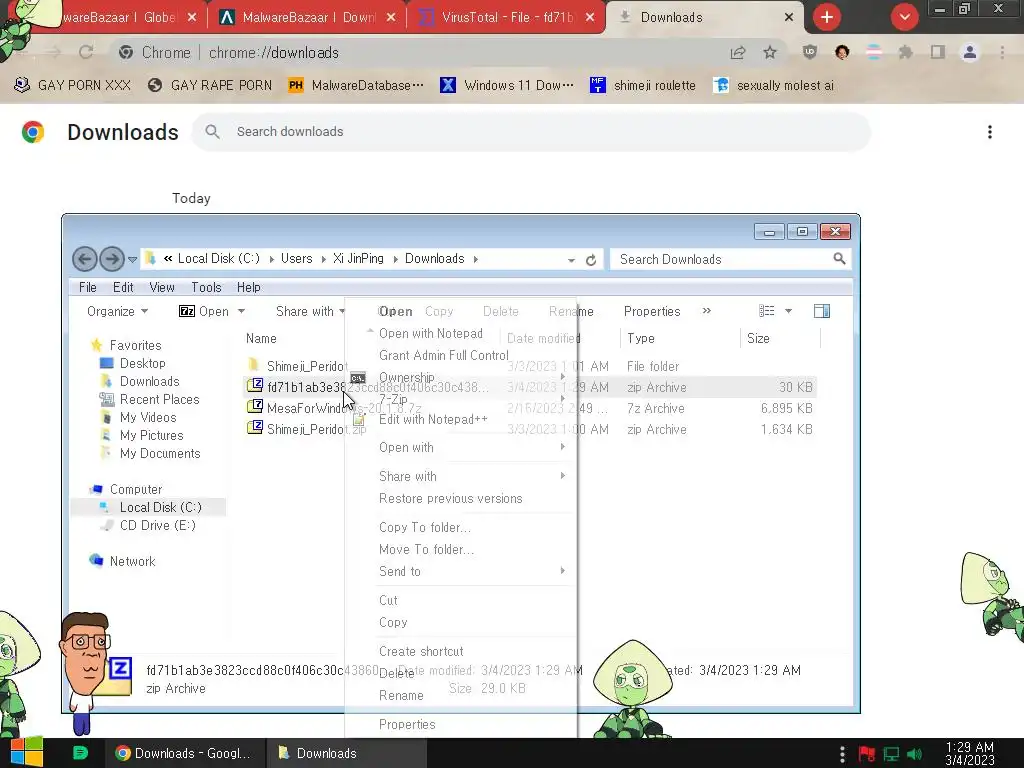Open the red tab search chevron
1024x768 pixels.
pyautogui.click(x=904, y=17)
